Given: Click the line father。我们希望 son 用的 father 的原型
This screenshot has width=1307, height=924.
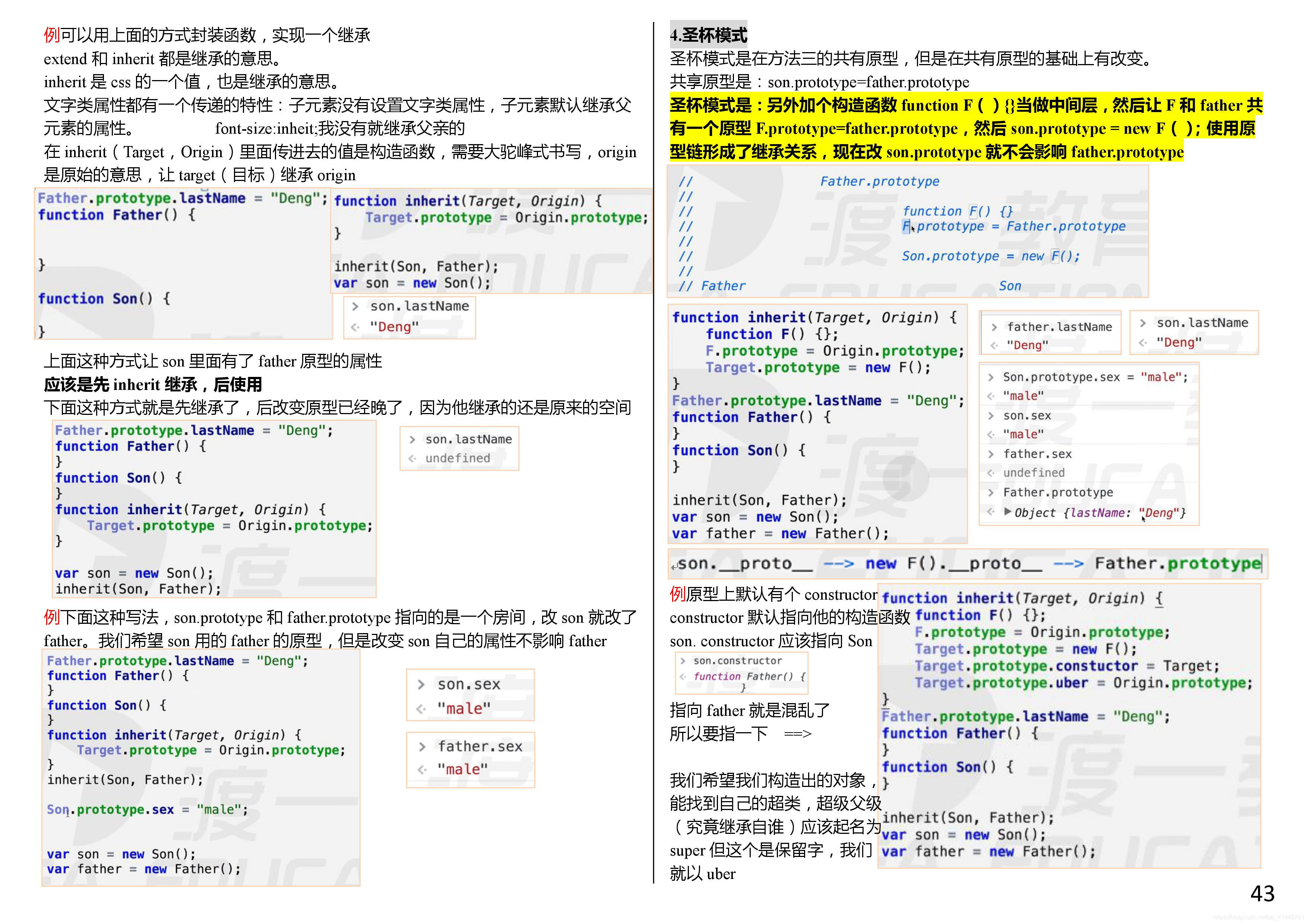Looking at the screenshot, I should pos(325,641).
